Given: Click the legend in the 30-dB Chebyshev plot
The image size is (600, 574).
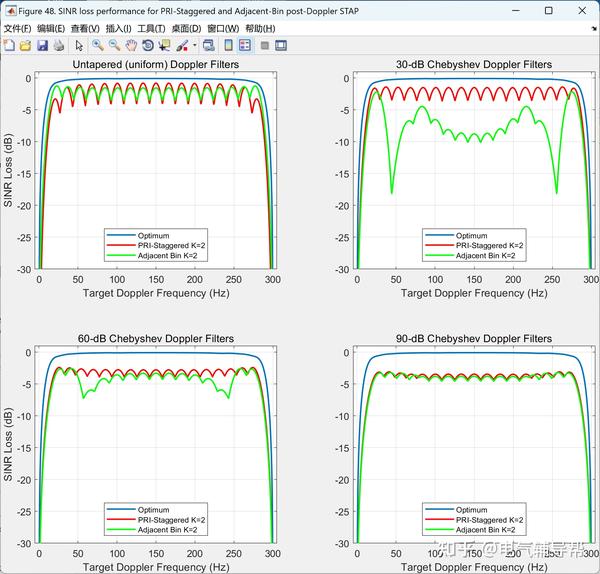Looking at the screenshot, I should [474, 245].
